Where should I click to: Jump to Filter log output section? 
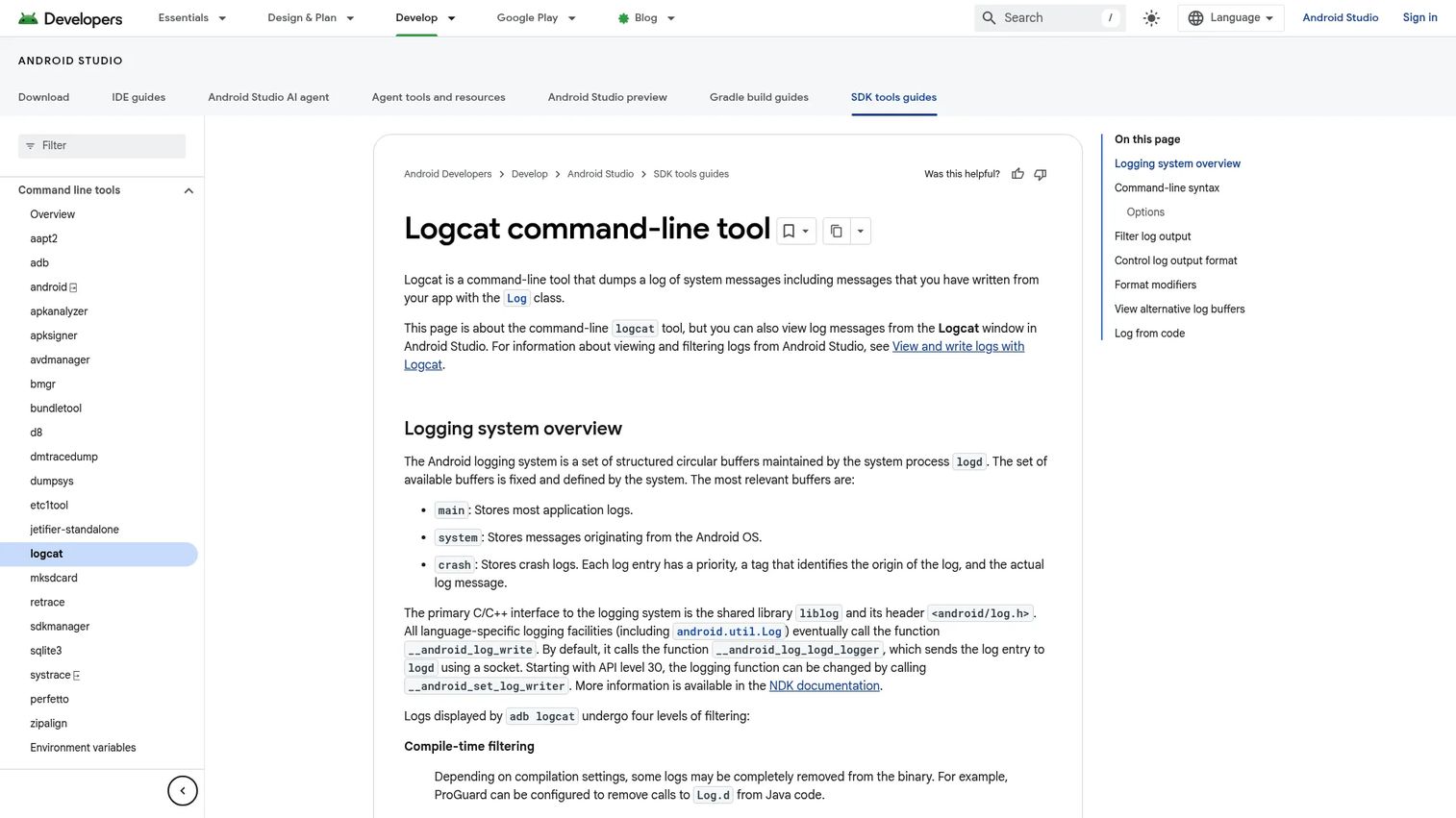click(1152, 236)
